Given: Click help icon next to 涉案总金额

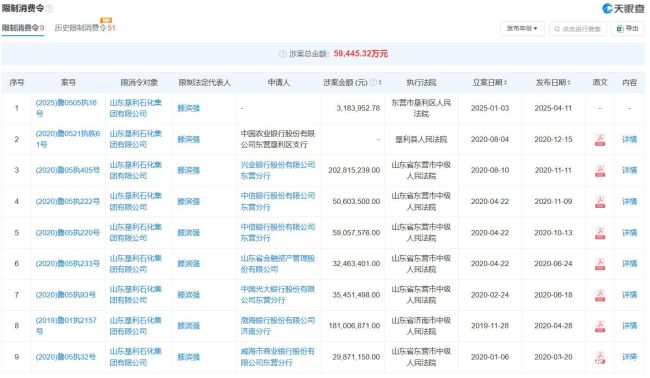Looking at the screenshot, I should tap(283, 54).
